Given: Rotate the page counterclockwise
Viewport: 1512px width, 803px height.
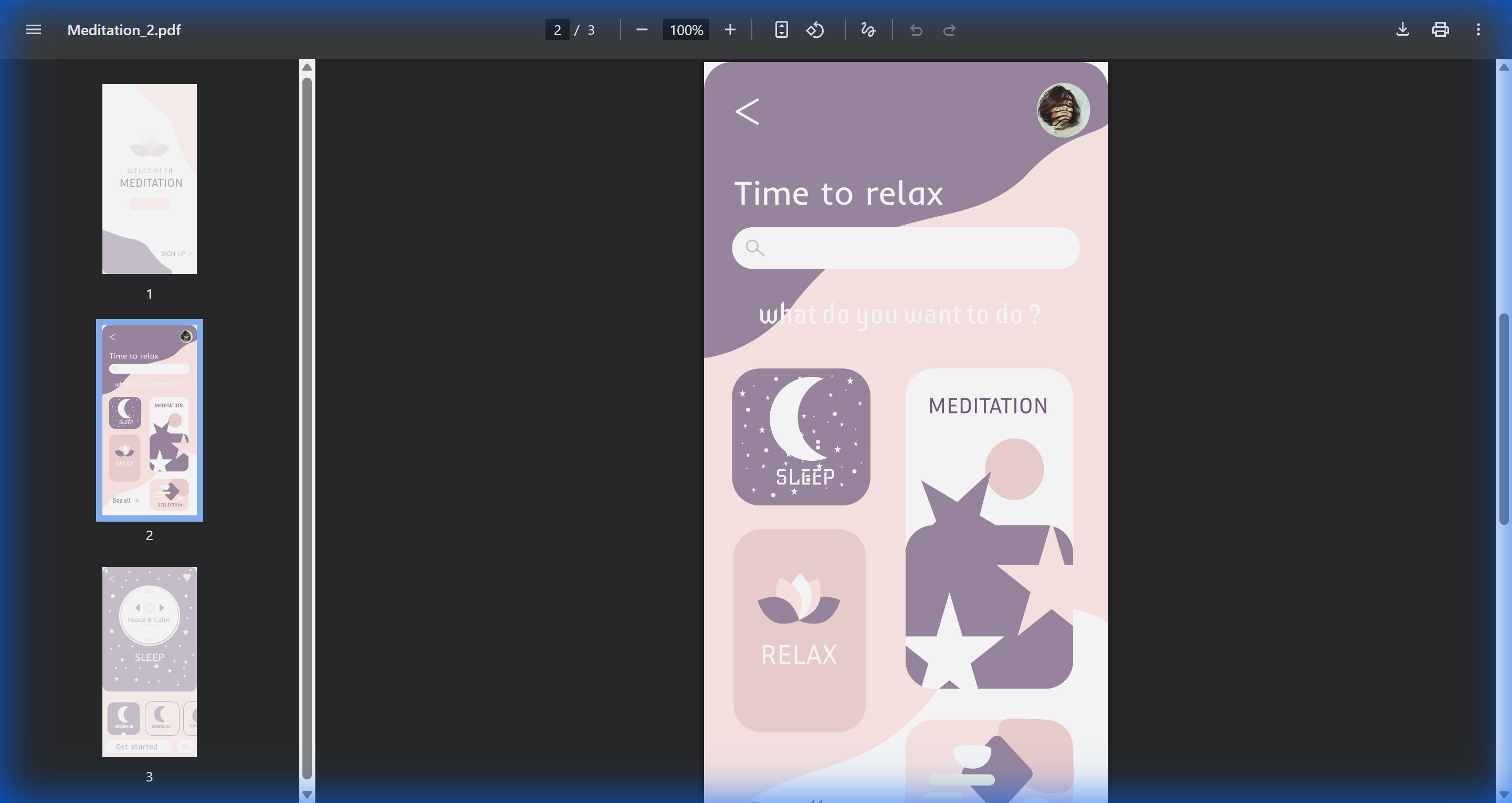Looking at the screenshot, I should pos(815,29).
